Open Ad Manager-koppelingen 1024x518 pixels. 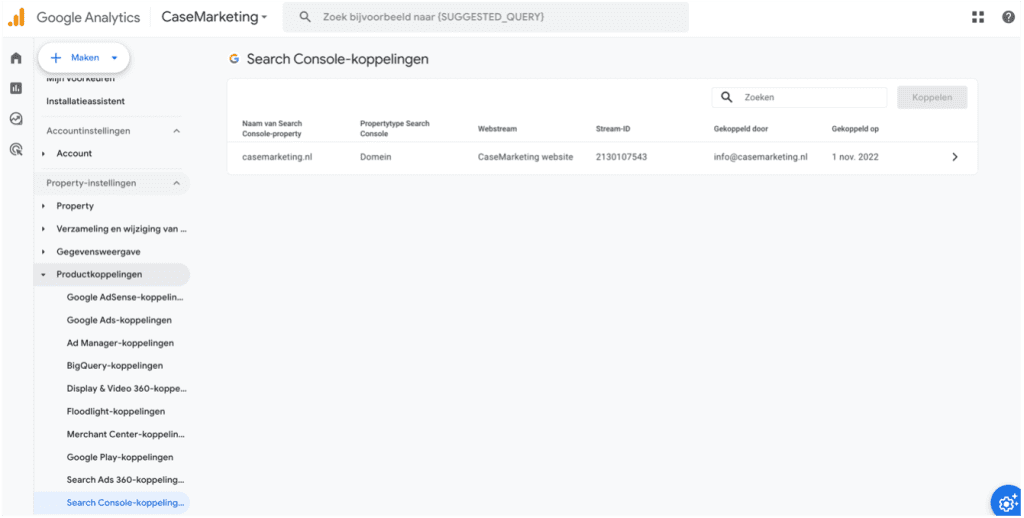pos(120,343)
